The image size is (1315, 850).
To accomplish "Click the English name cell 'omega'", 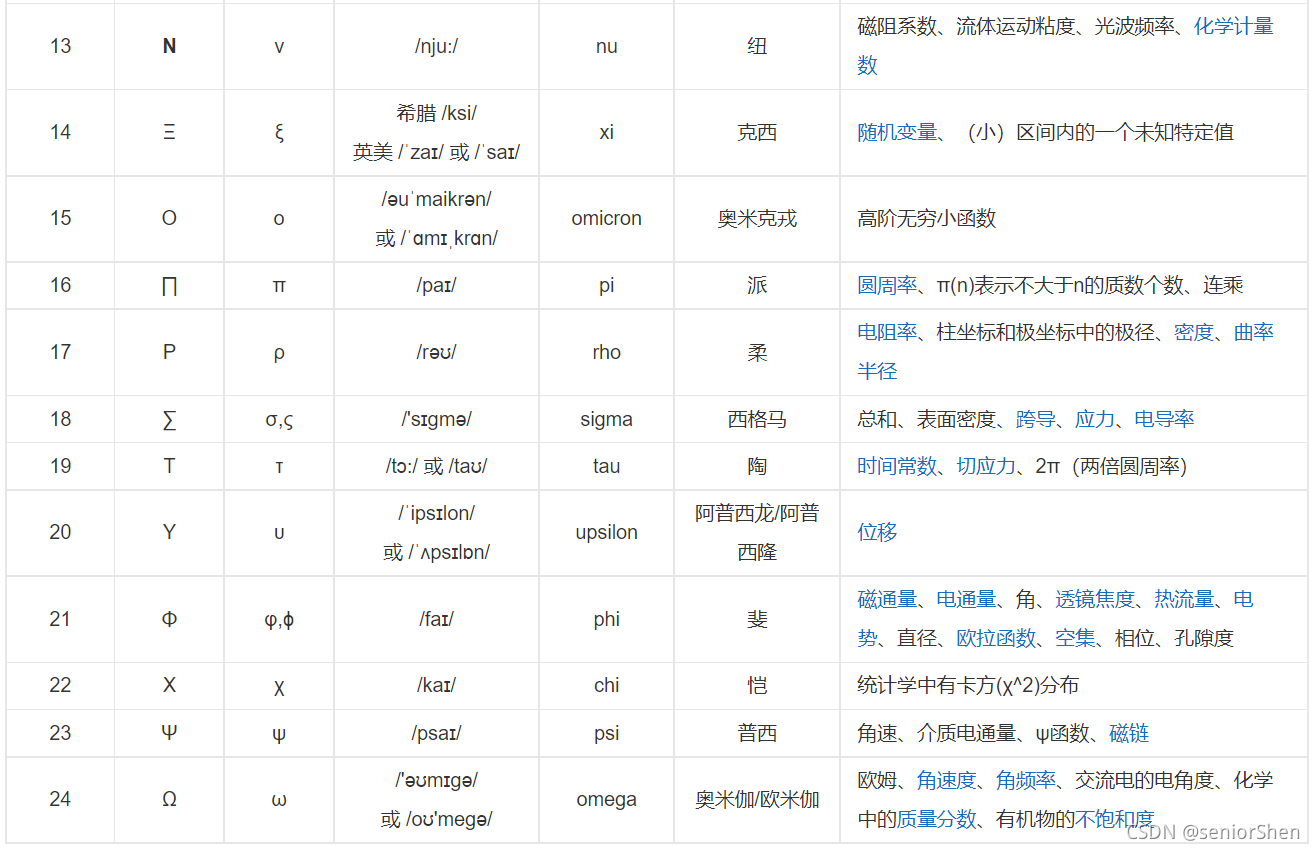I will tap(606, 800).
